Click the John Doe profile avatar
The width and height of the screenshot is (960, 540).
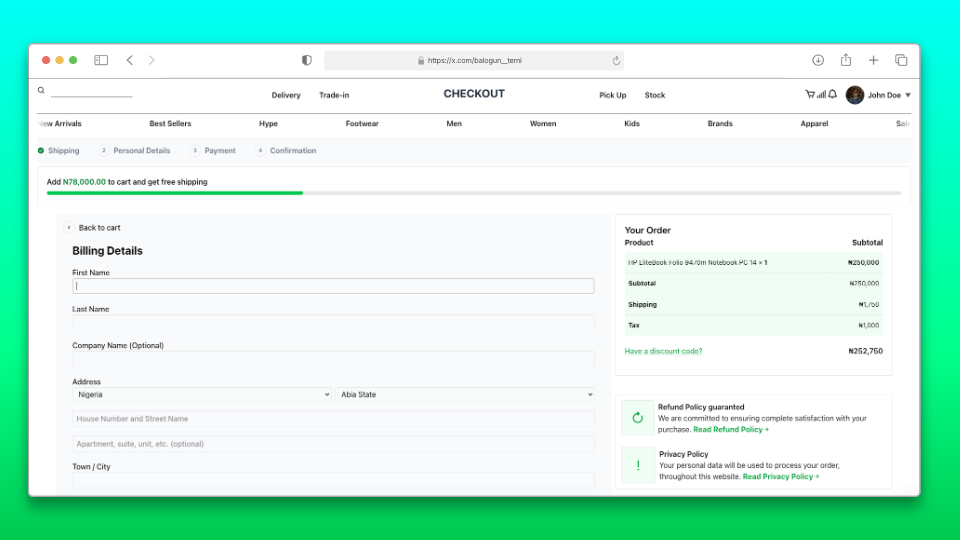(854, 95)
